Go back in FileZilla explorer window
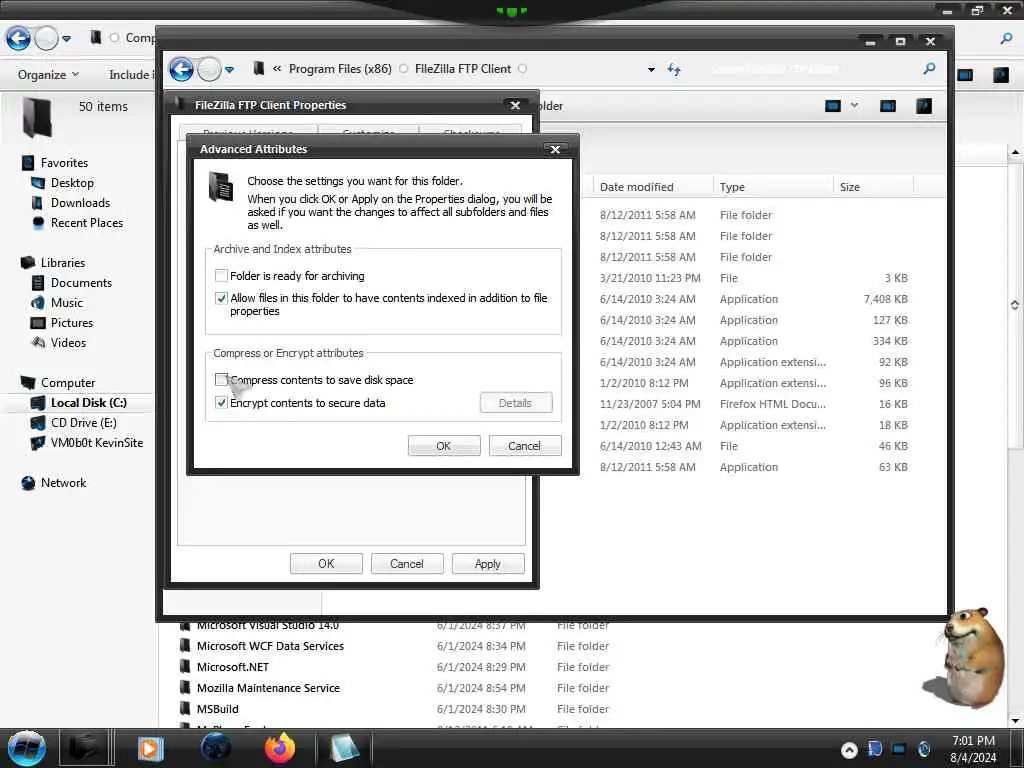The width and height of the screenshot is (1024, 768). (x=182, y=69)
